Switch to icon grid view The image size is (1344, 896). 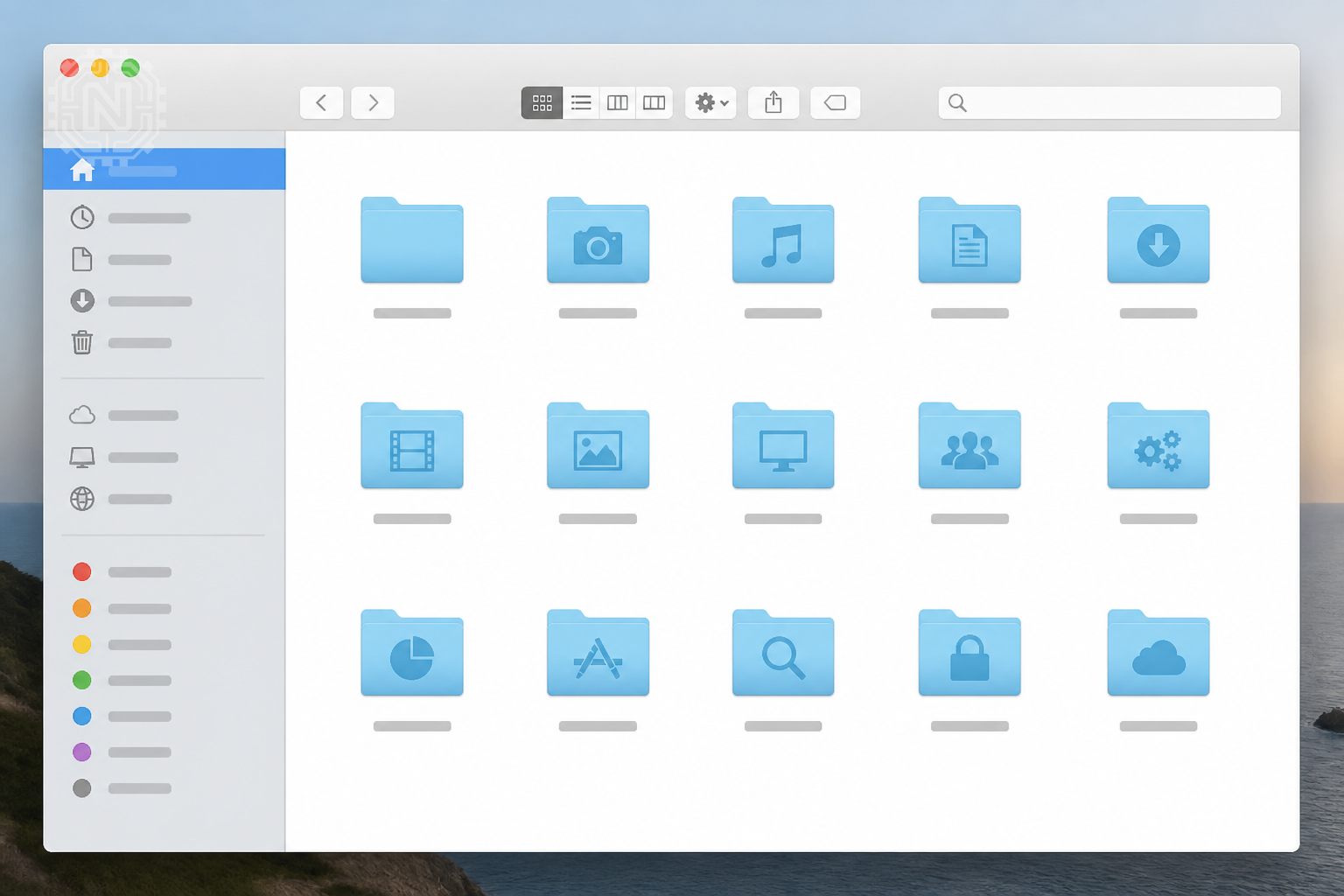click(542, 102)
